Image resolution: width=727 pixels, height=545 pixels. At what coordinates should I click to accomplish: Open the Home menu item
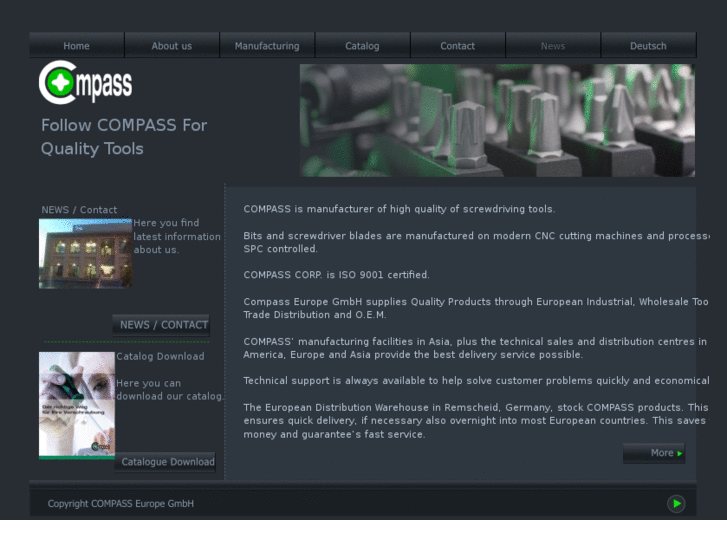click(77, 45)
